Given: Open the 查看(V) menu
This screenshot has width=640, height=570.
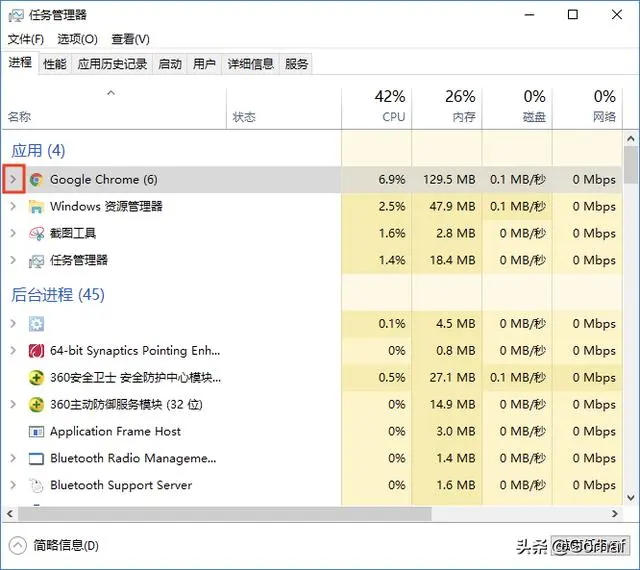Looking at the screenshot, I should 131,39.
